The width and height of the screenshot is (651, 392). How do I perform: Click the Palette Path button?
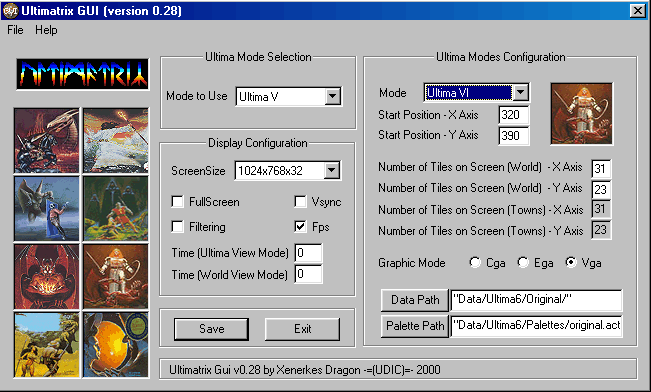(415, 326)
